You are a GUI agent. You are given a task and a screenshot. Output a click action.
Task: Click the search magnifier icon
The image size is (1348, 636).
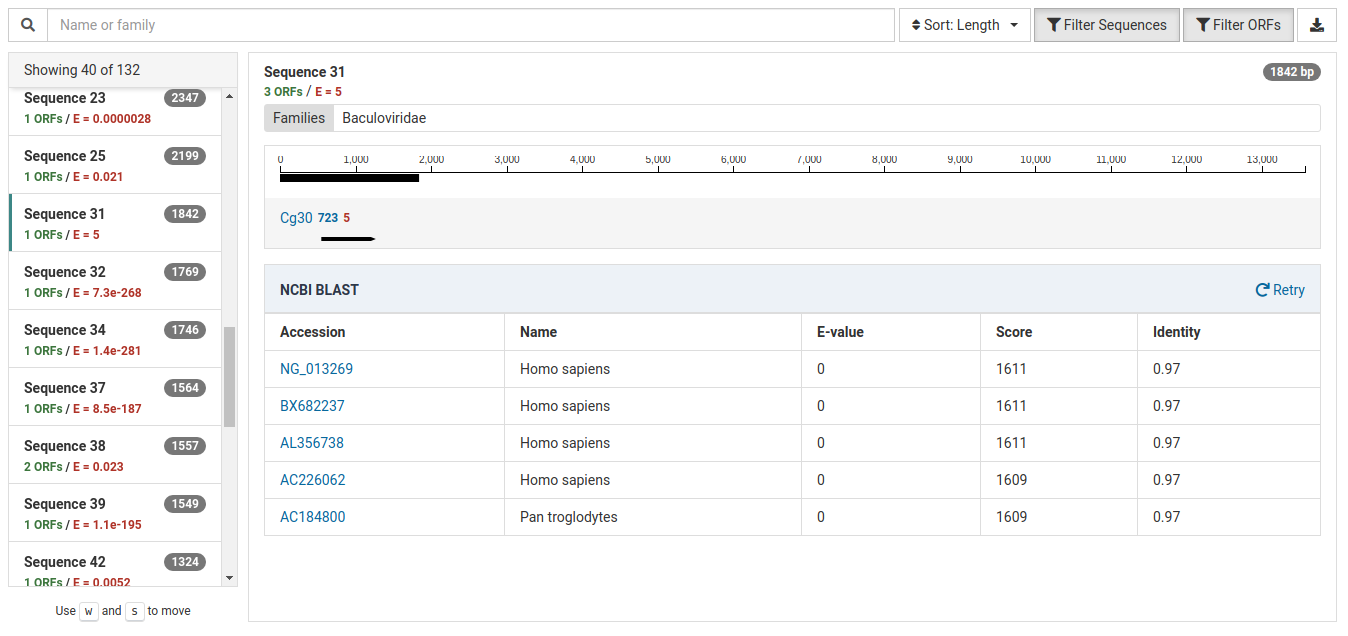[28, 25]
